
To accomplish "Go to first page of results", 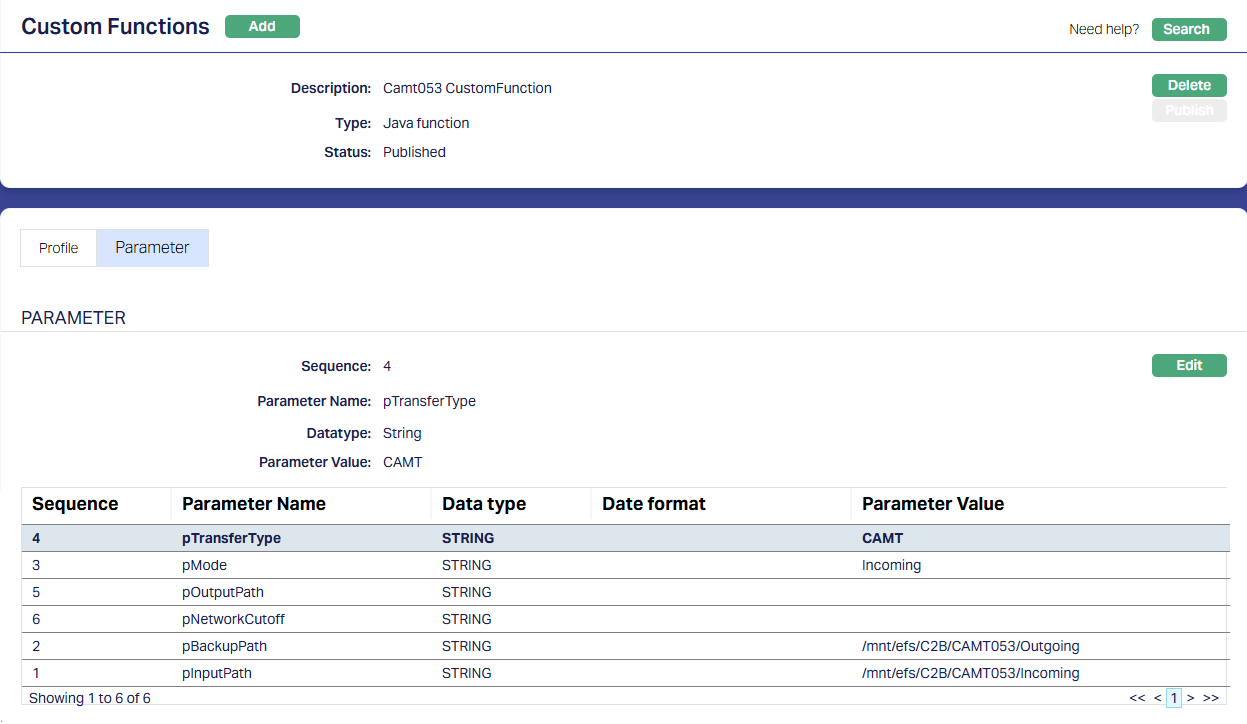I will pos(1137,698).
